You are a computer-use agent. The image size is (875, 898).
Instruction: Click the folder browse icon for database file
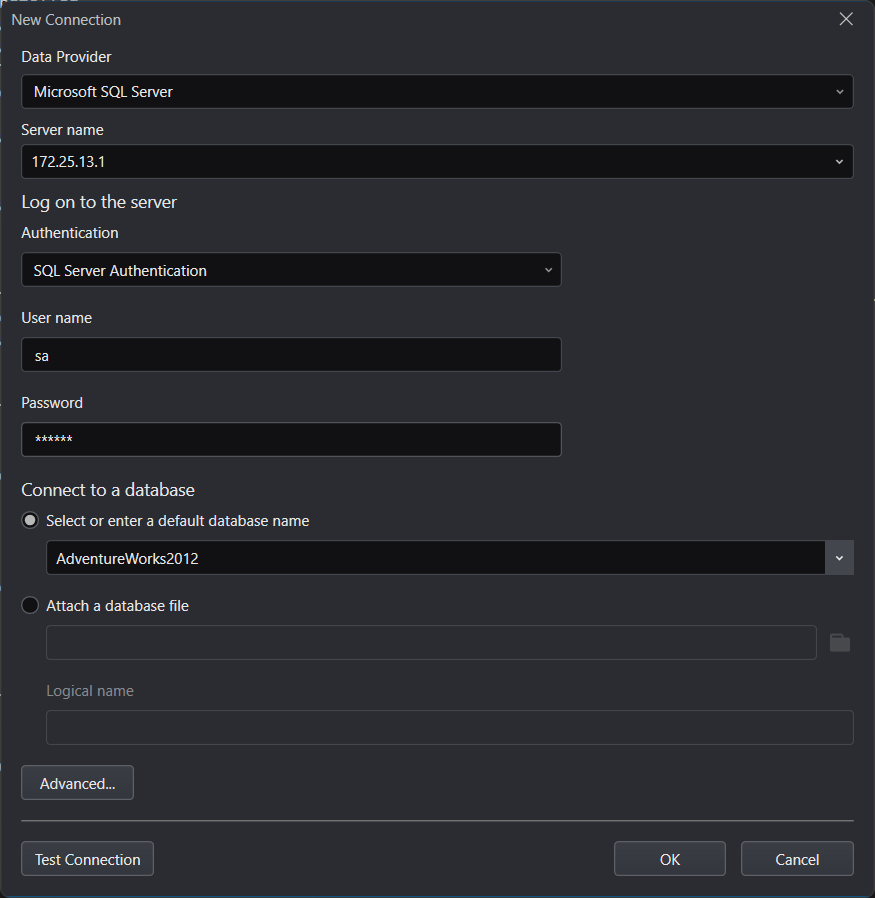click(x=839, y=643)
